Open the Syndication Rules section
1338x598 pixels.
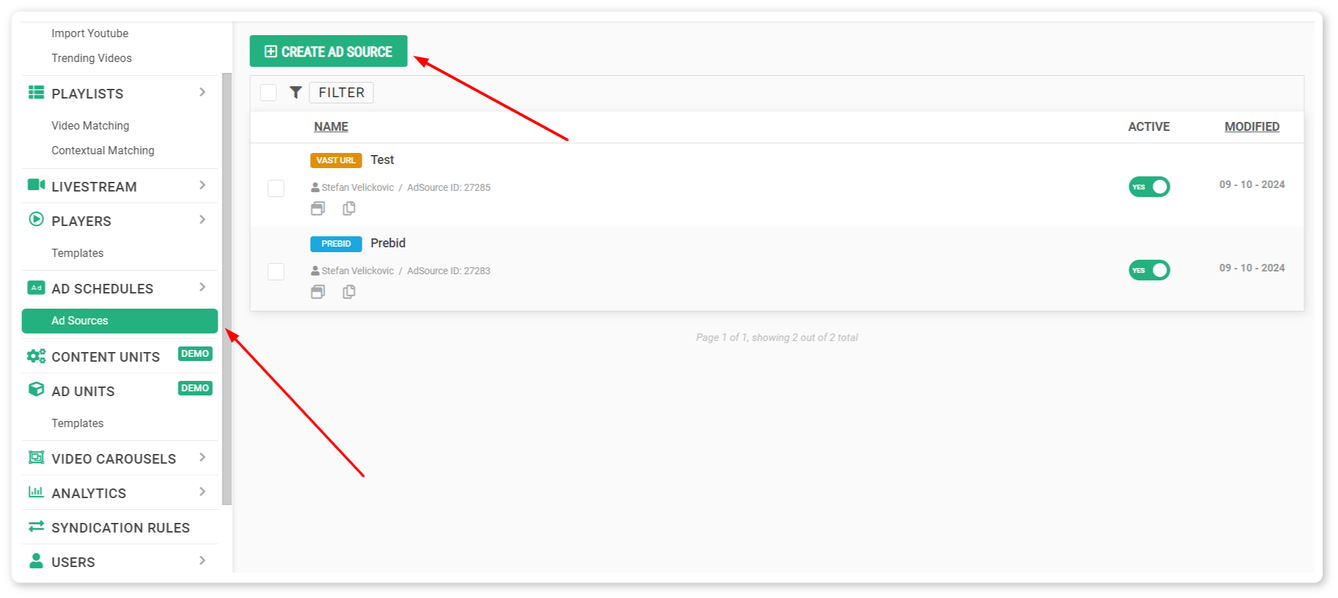point(119,527)
